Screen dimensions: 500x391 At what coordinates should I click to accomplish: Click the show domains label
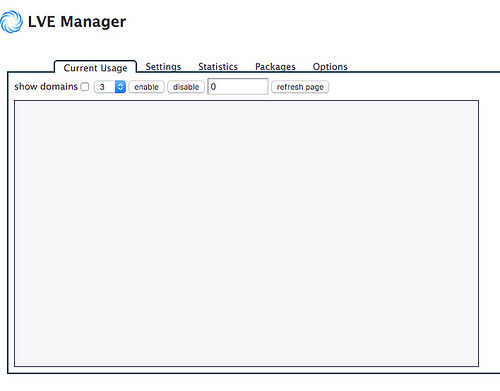(46, 86)
